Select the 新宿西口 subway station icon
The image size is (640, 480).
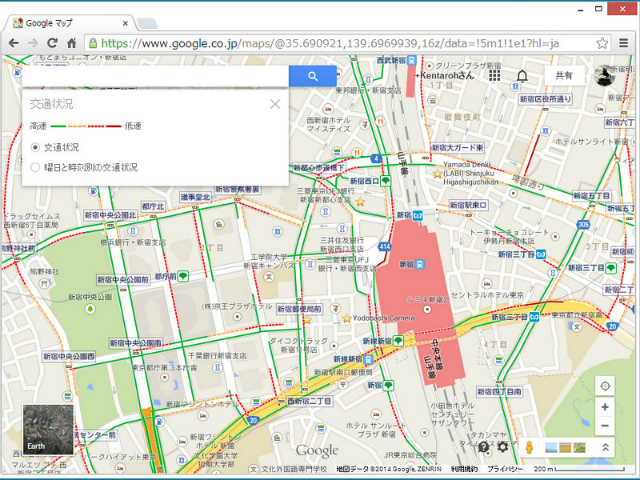[x=385, y=180]
